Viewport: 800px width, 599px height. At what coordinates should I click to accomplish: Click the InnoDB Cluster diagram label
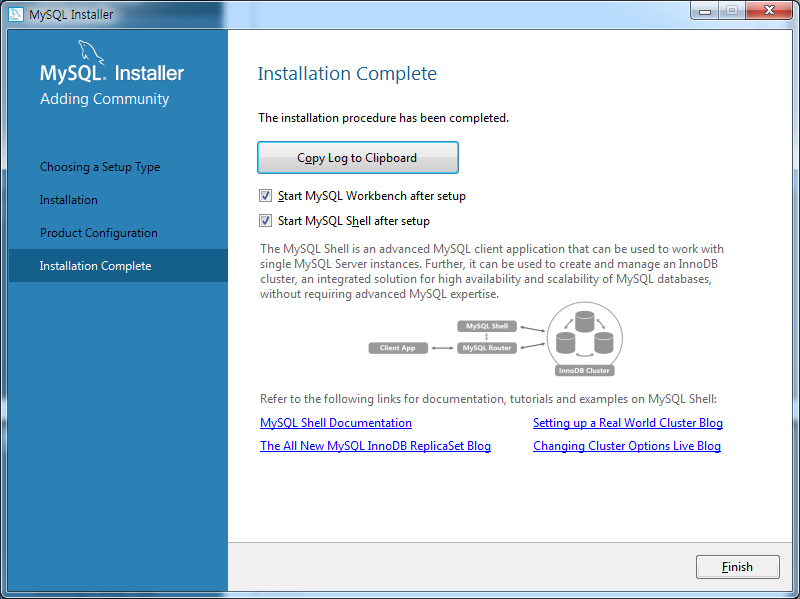point(584,370)
